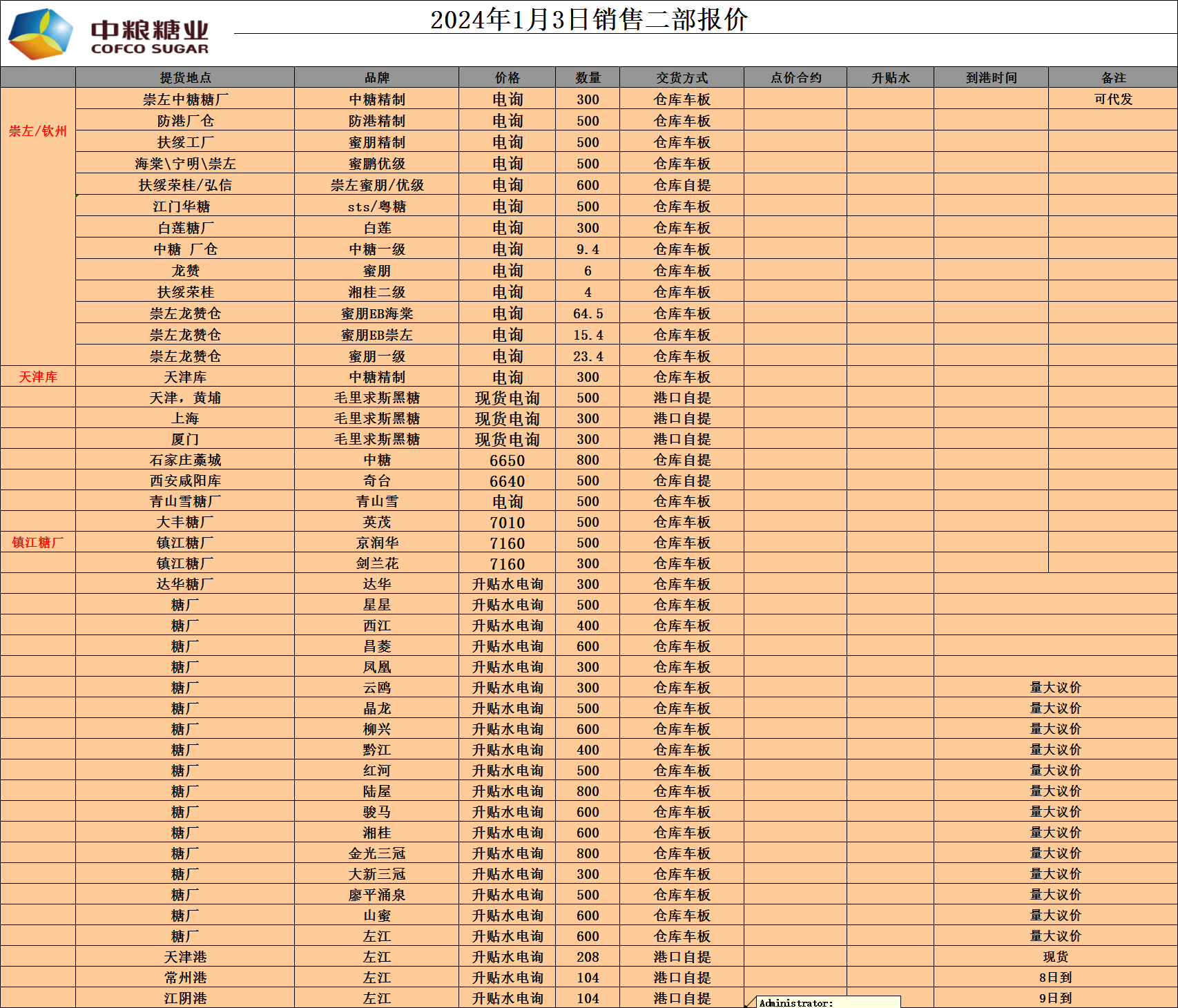Click the COFCO Sugar logo
The height and width of the screenshot is (1008, 1178).
pos(109,33)
